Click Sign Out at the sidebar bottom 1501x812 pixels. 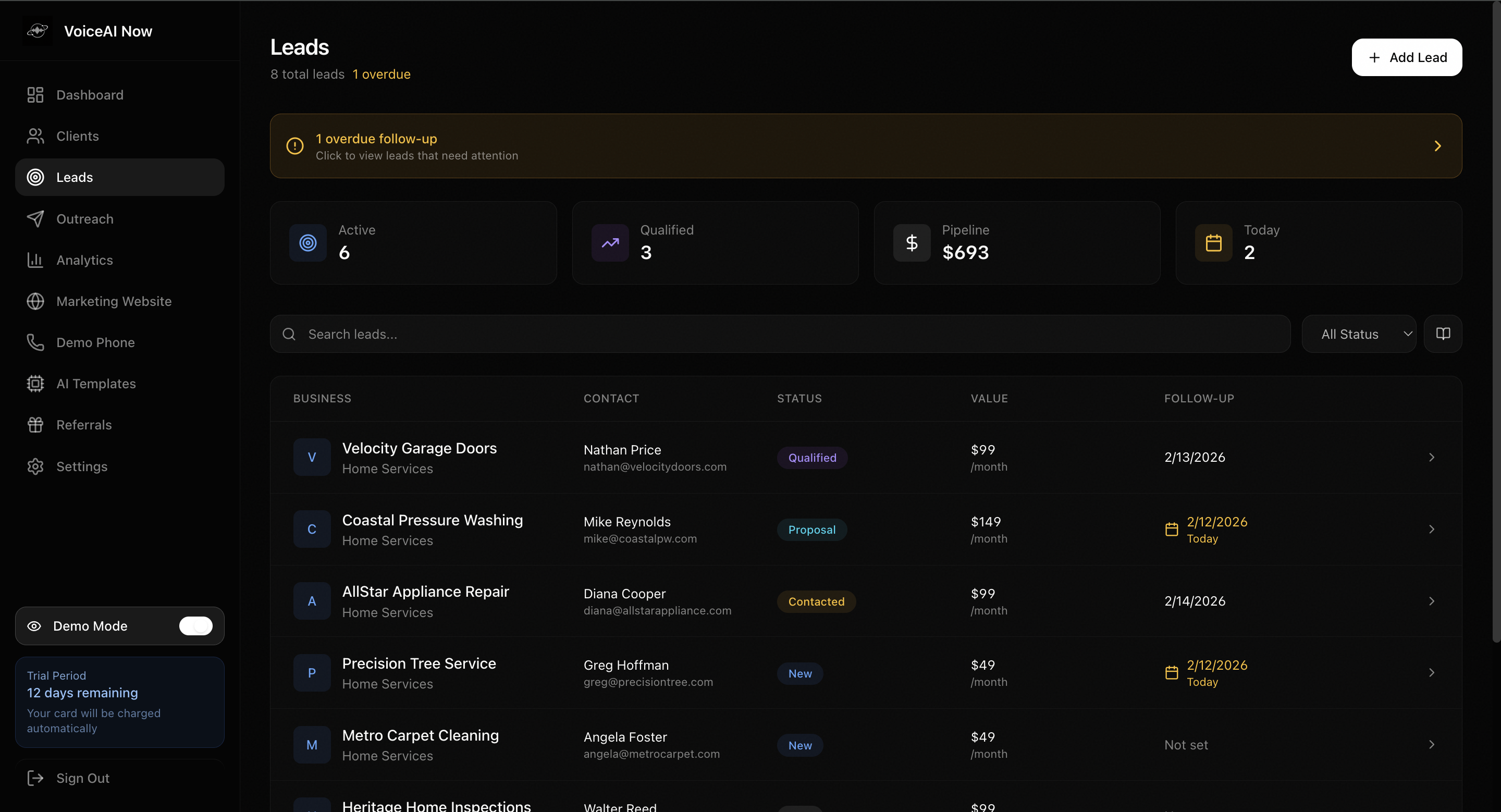(82, 778)
